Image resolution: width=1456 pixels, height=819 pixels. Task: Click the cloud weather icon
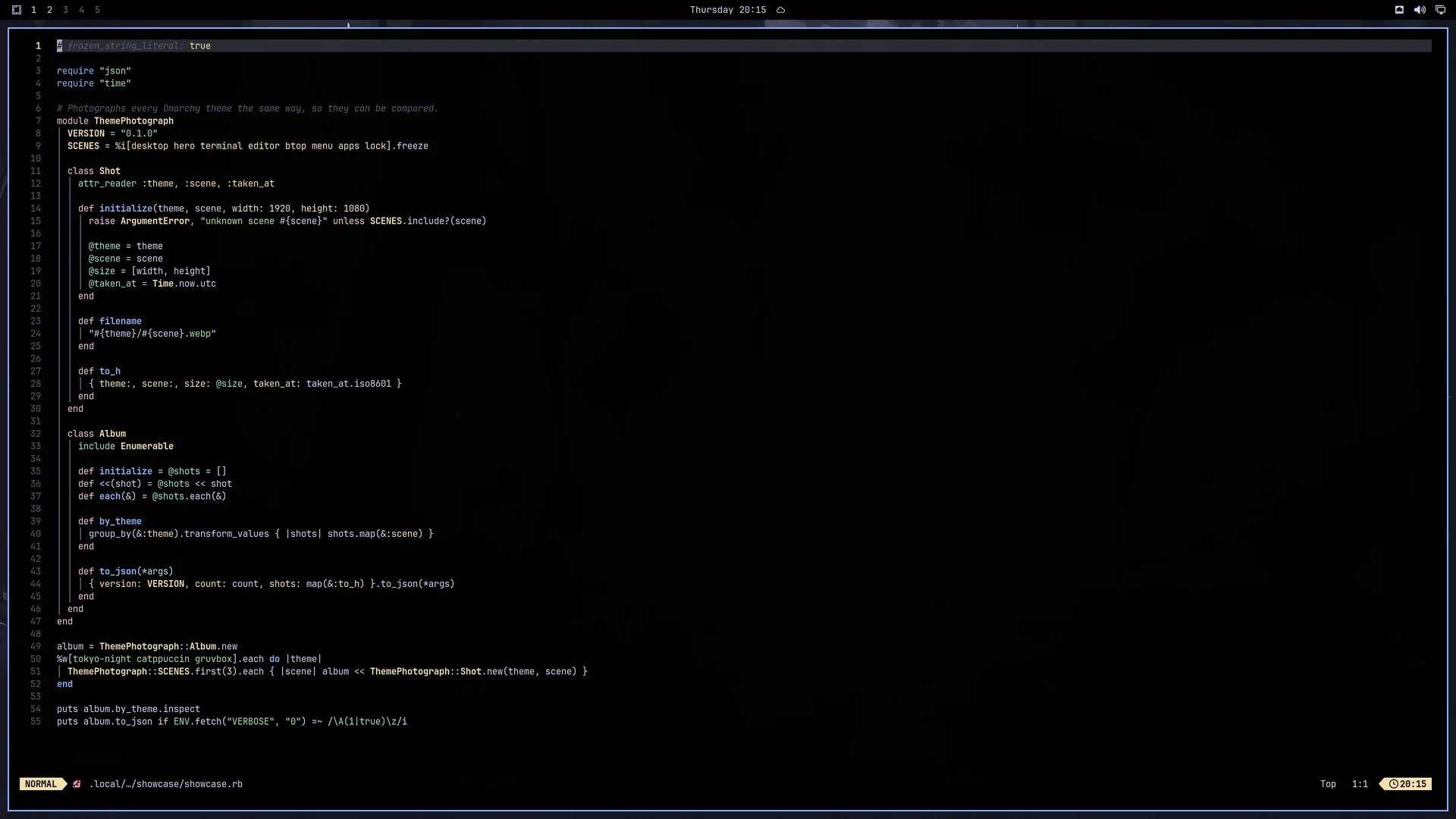tap(780, 10)
